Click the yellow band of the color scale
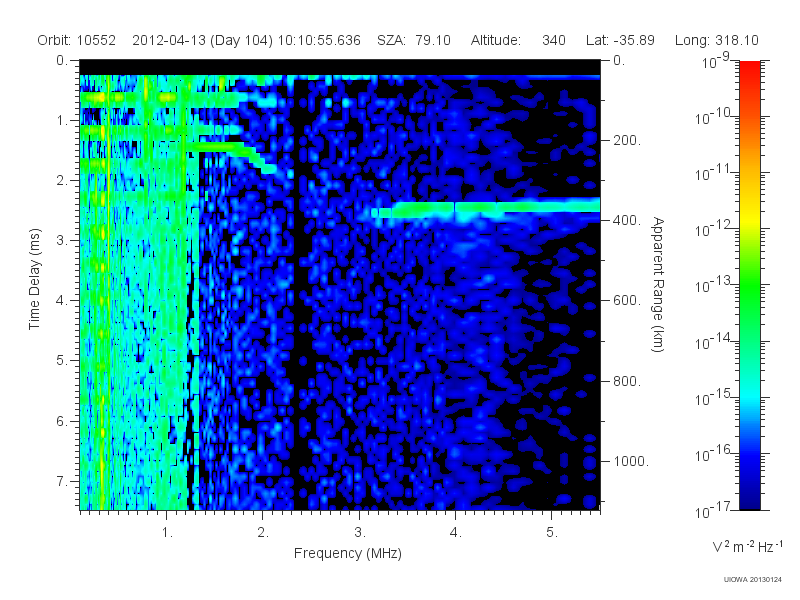This screenshot has height=600, width=800. [749, 217]
